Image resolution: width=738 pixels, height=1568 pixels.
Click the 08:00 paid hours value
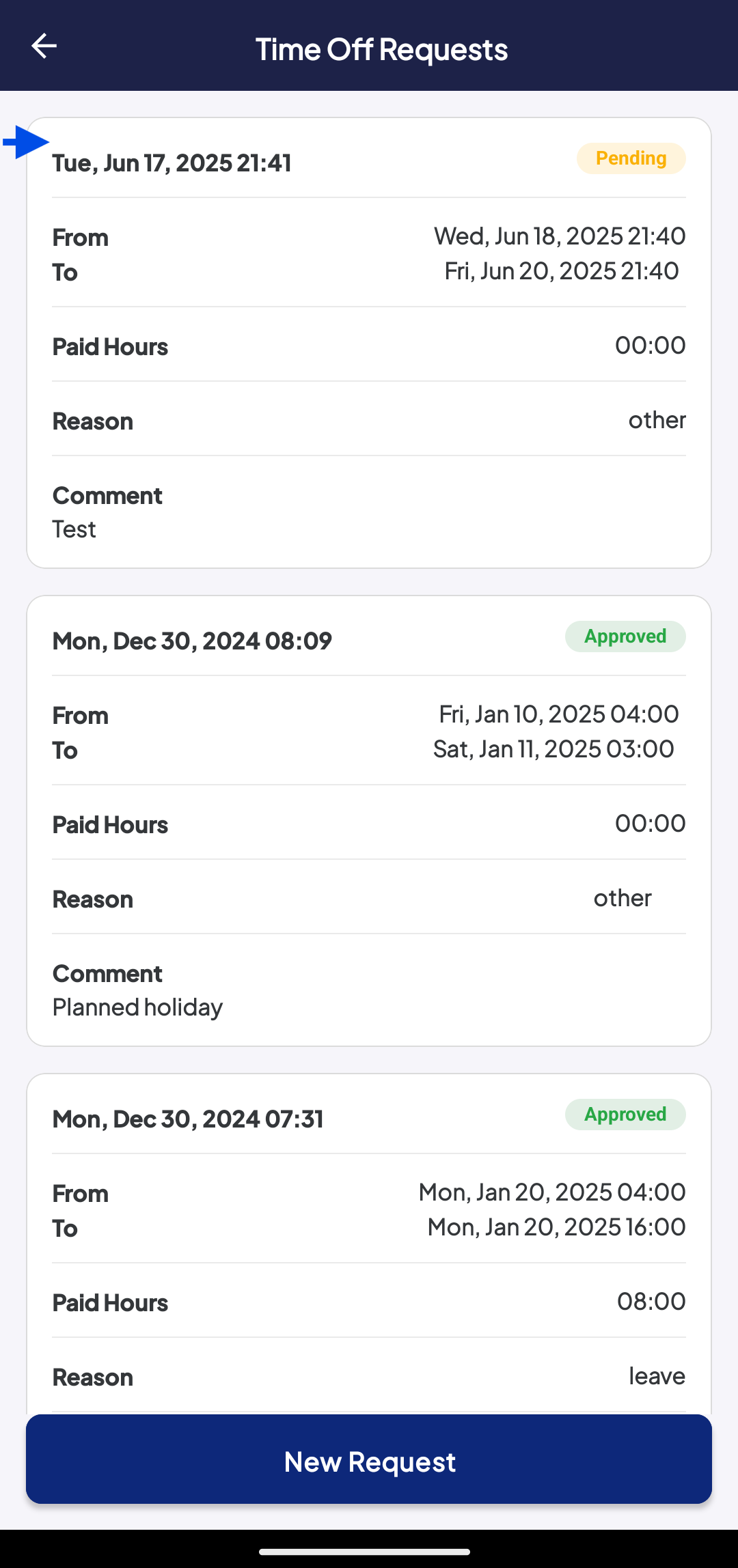click(x=651, y=1302)
